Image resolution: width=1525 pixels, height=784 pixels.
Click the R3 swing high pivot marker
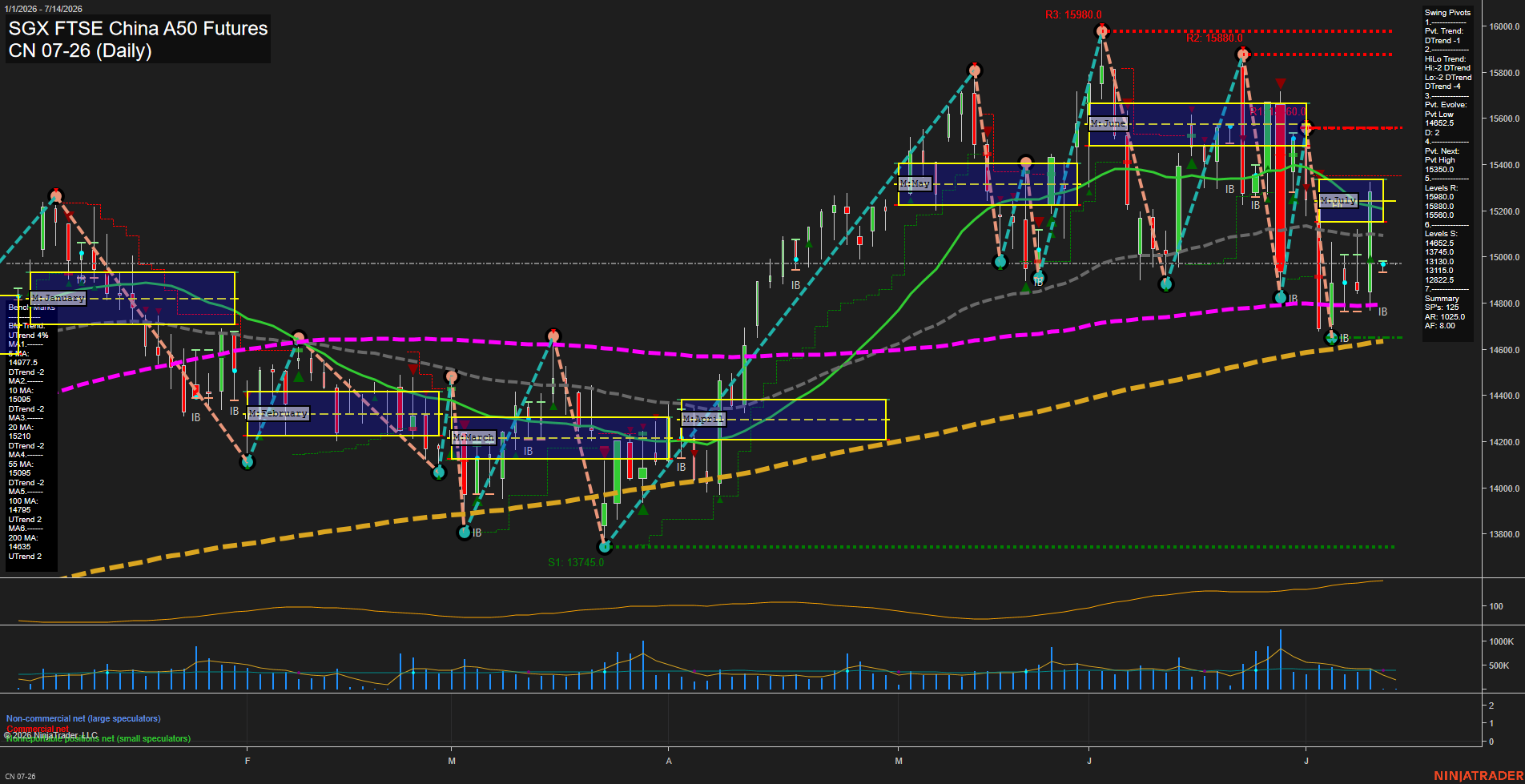[x=1102, y=31]
